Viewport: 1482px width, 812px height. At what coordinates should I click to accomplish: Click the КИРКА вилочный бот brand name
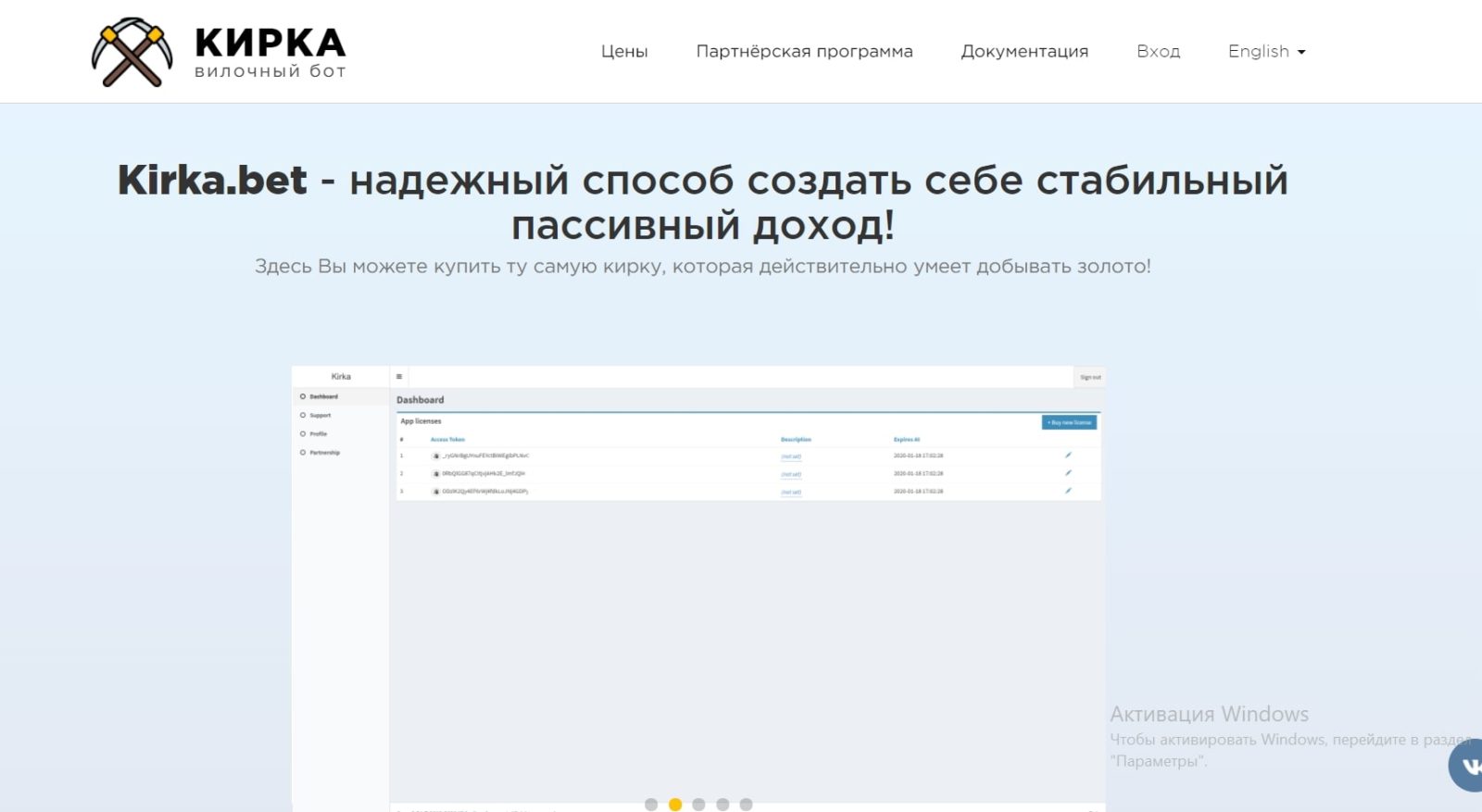coord(270,53)
